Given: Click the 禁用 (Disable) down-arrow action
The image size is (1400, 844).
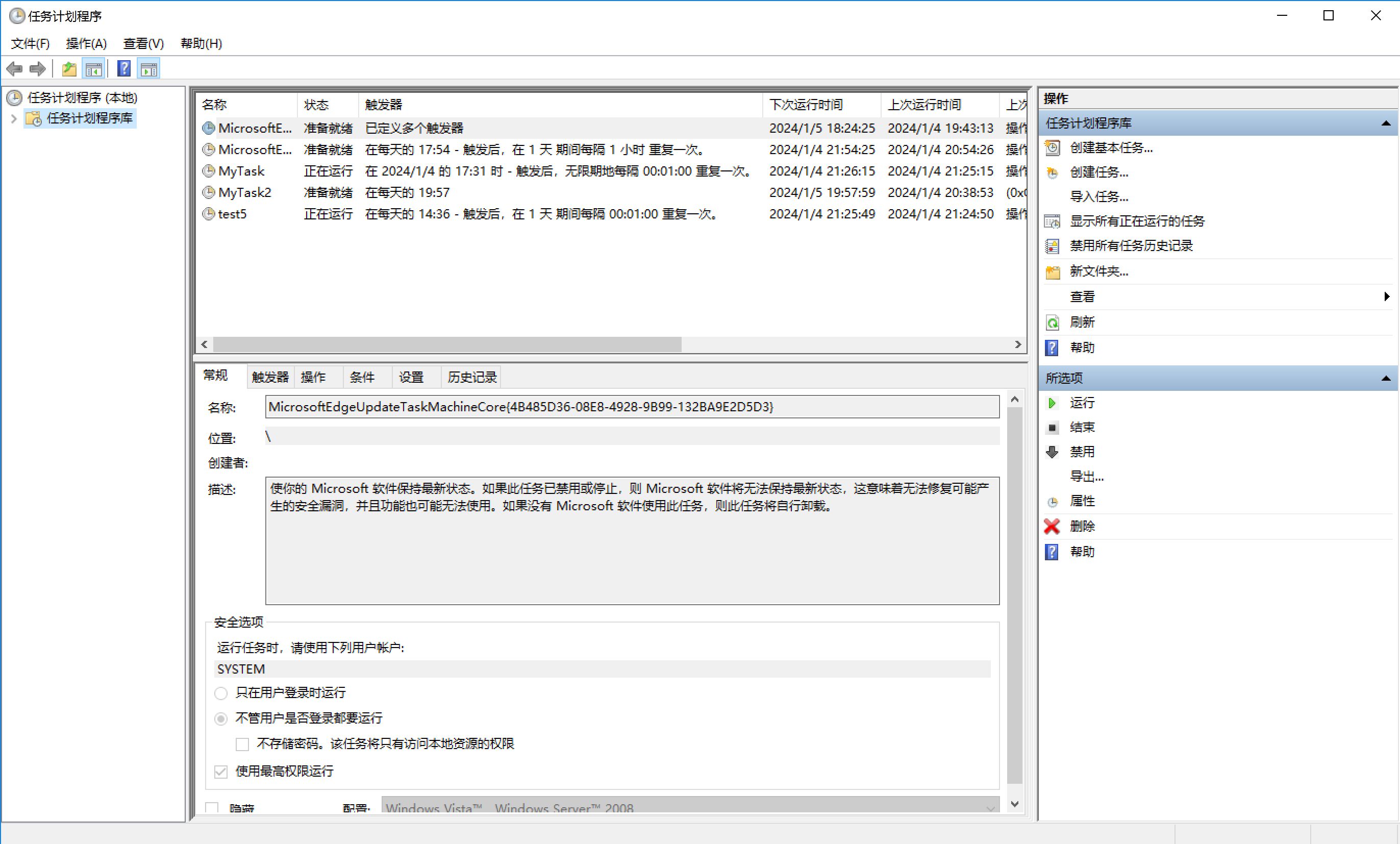Looking at the screenshot, I should point(1081,452).
